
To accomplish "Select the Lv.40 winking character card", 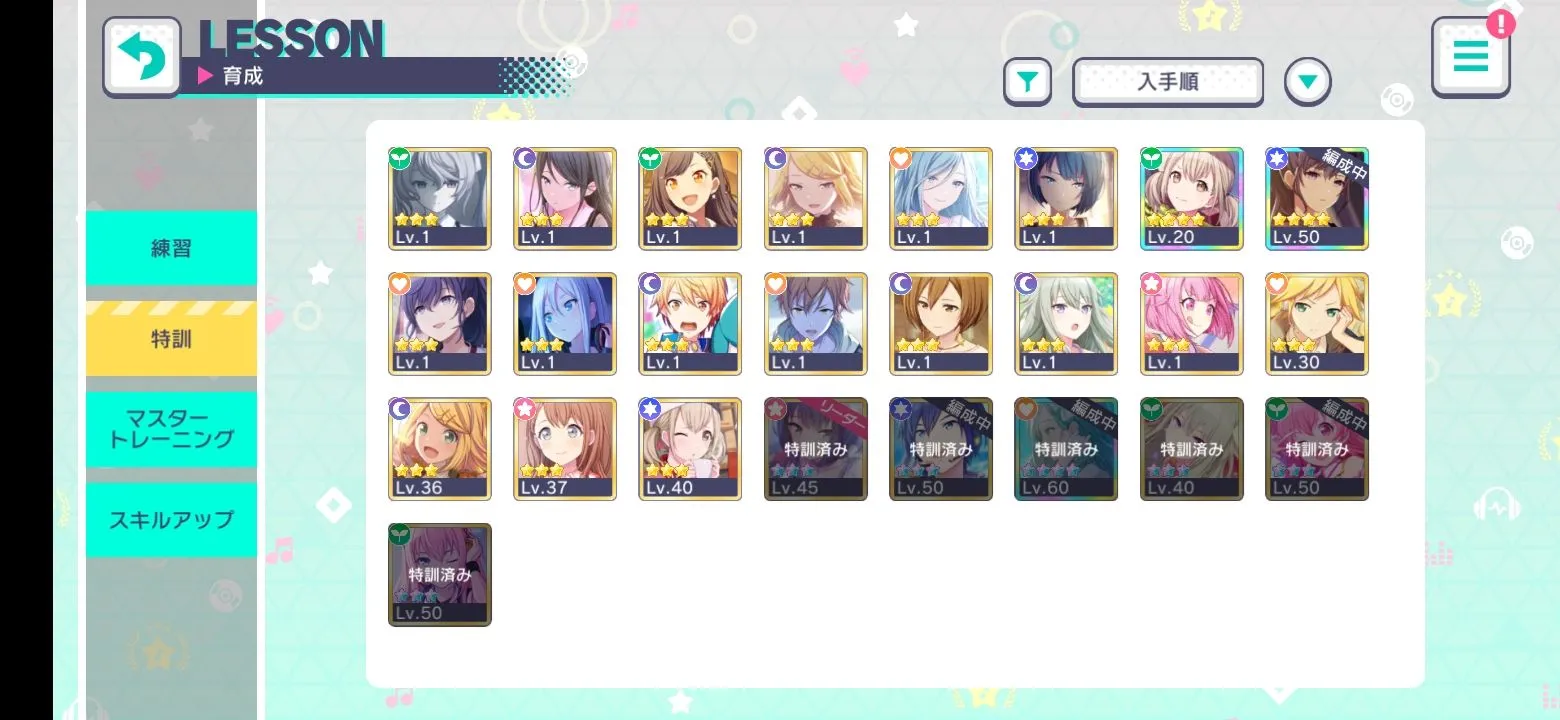I will (690, 449).
